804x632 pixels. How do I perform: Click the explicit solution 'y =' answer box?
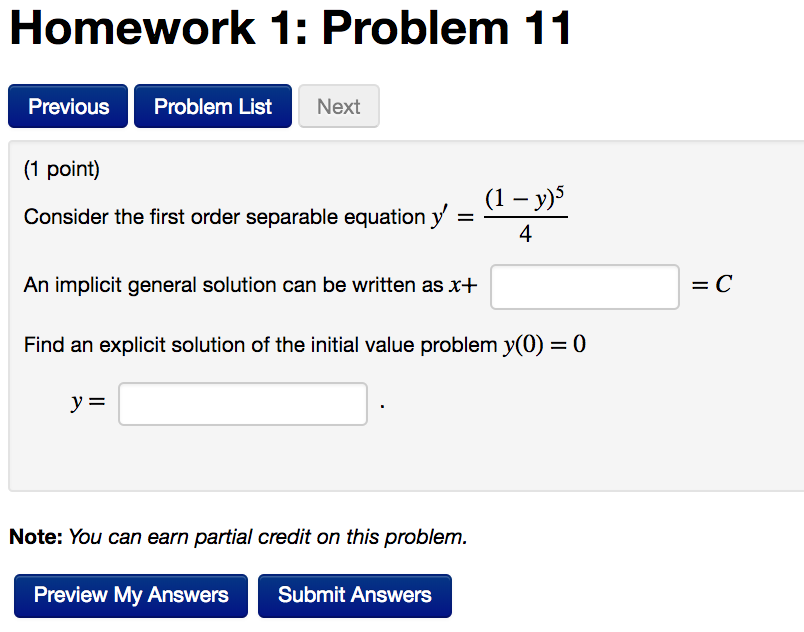pos(242,404)
